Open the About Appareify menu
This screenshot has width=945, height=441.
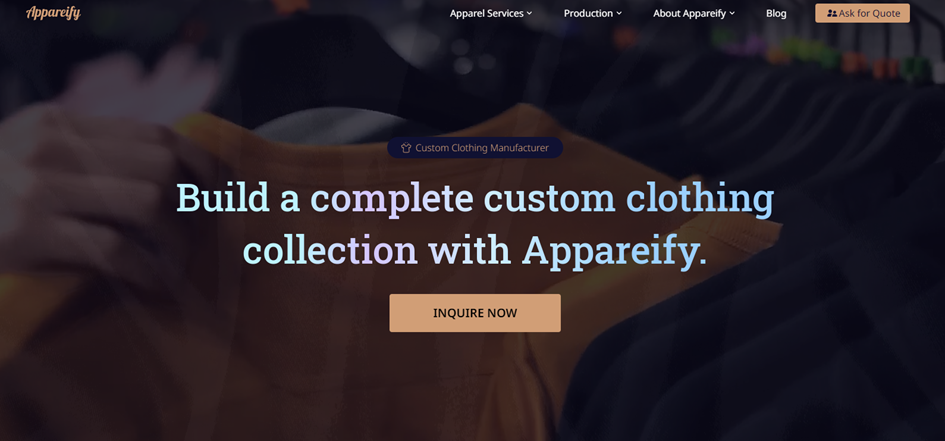pos(694,13)
